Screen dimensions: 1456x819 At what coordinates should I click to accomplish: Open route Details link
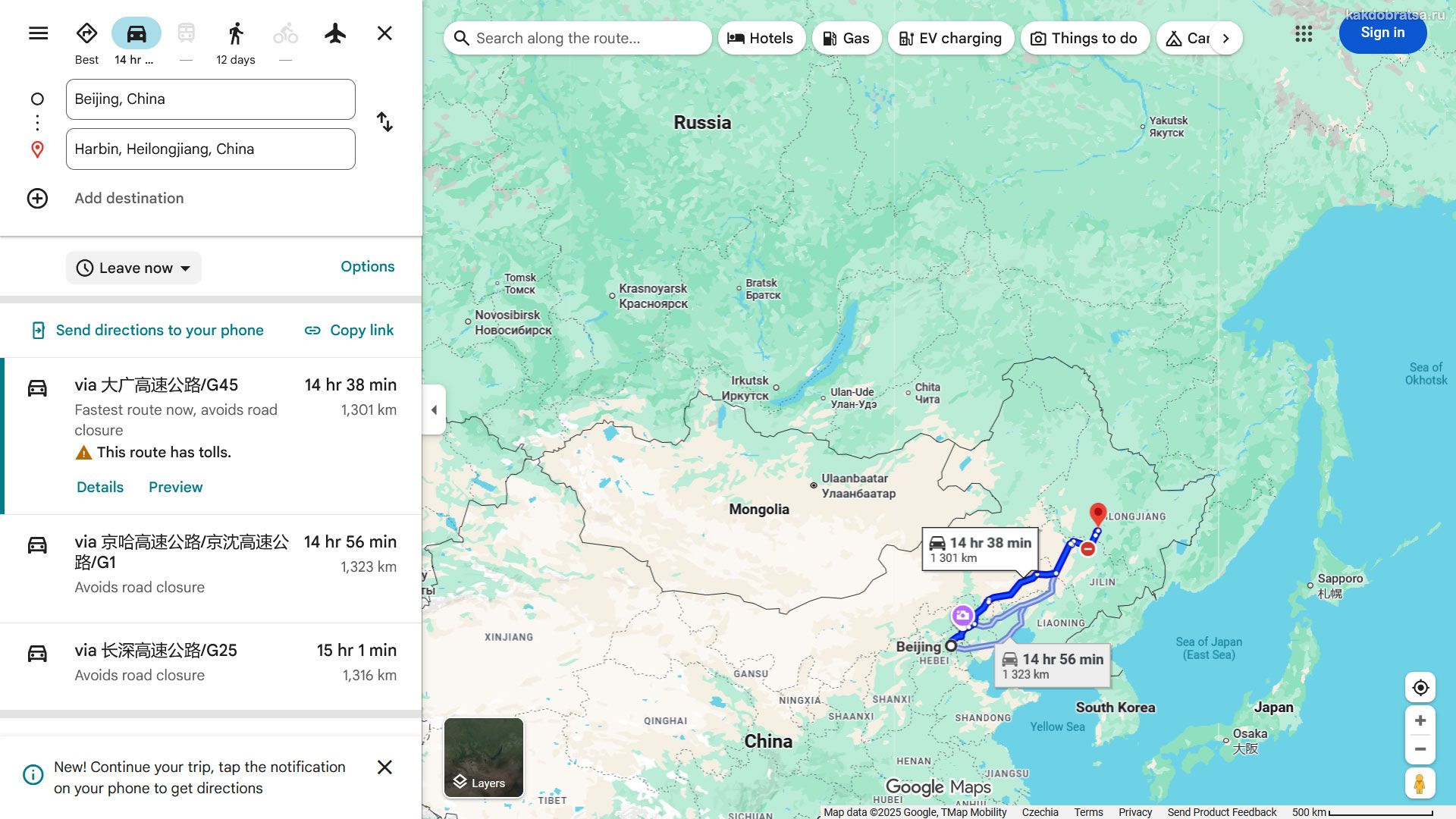100,487
